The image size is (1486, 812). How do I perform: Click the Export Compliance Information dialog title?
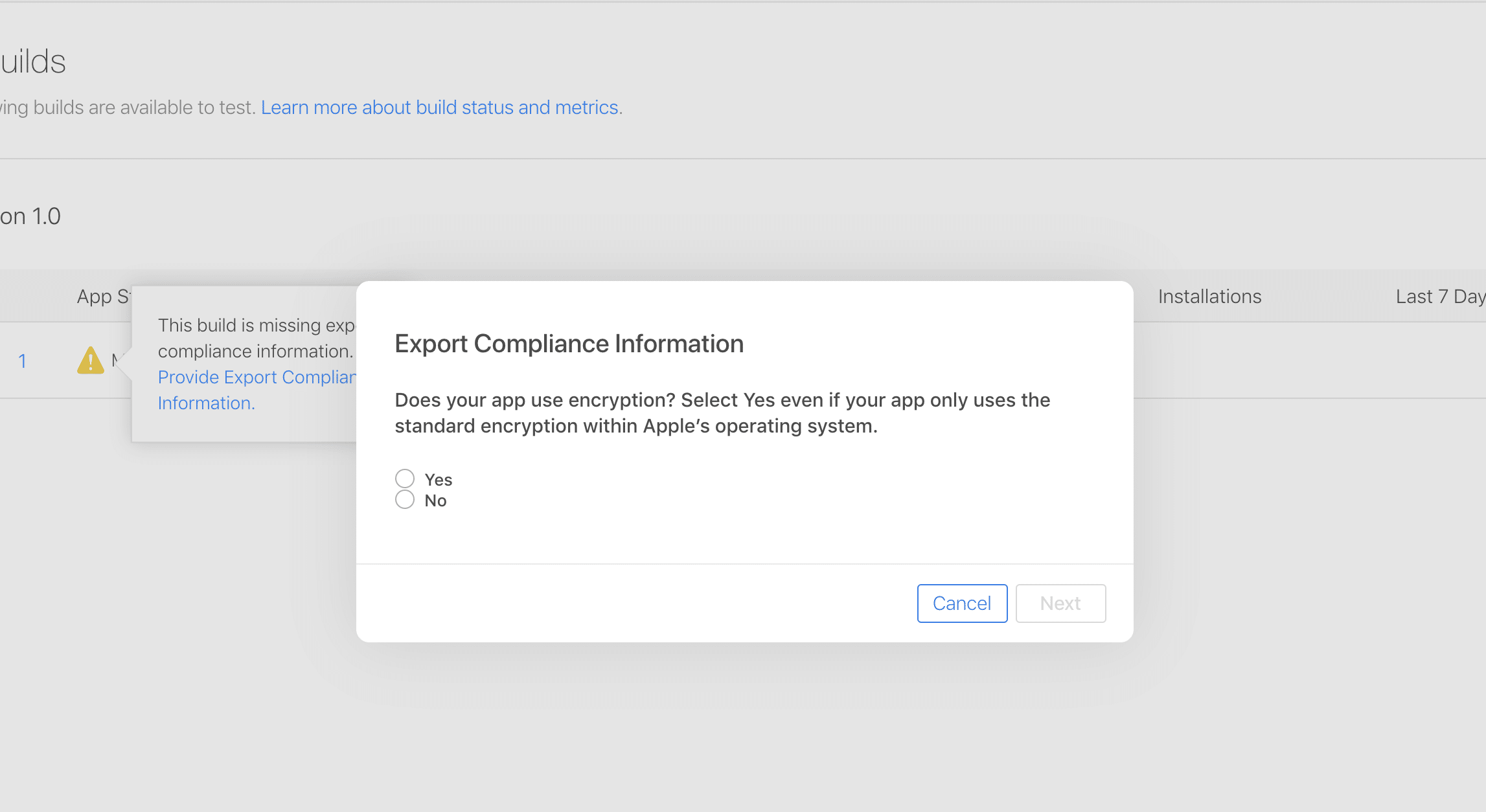click(x=569, y=344)
